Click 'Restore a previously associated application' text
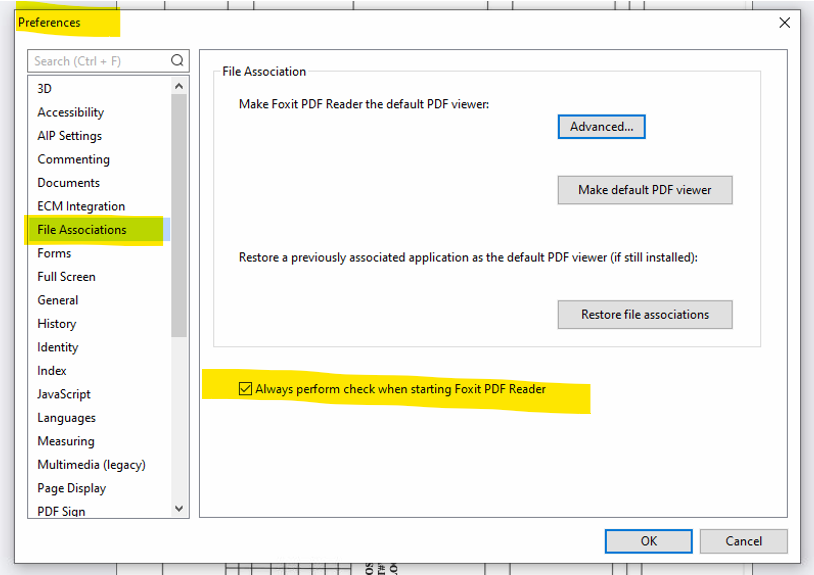 354,257
